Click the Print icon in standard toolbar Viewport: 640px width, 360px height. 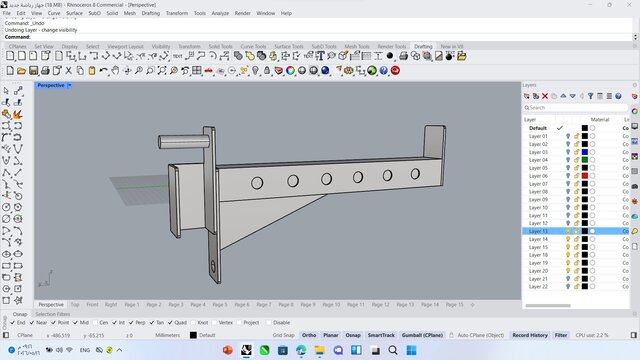pyautogui.click(x=45, y=71)
